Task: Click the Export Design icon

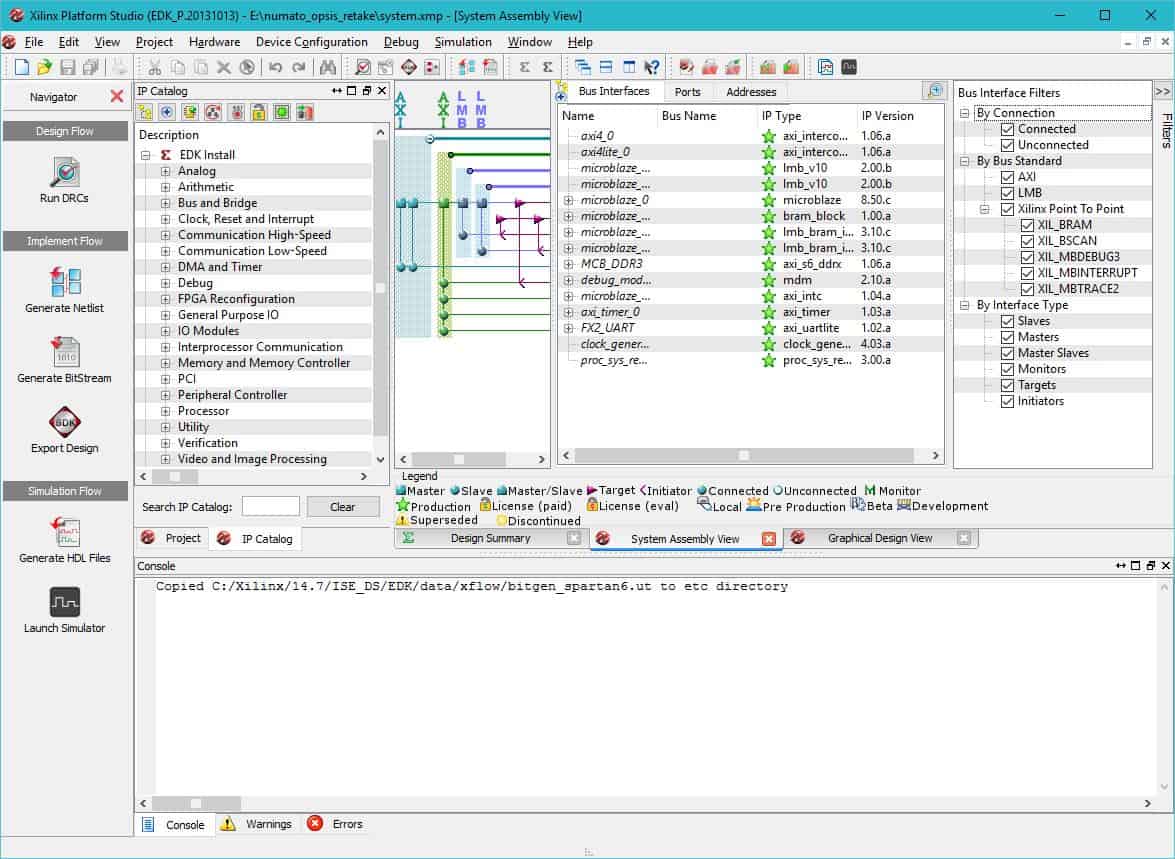Action: coord(64,423)
